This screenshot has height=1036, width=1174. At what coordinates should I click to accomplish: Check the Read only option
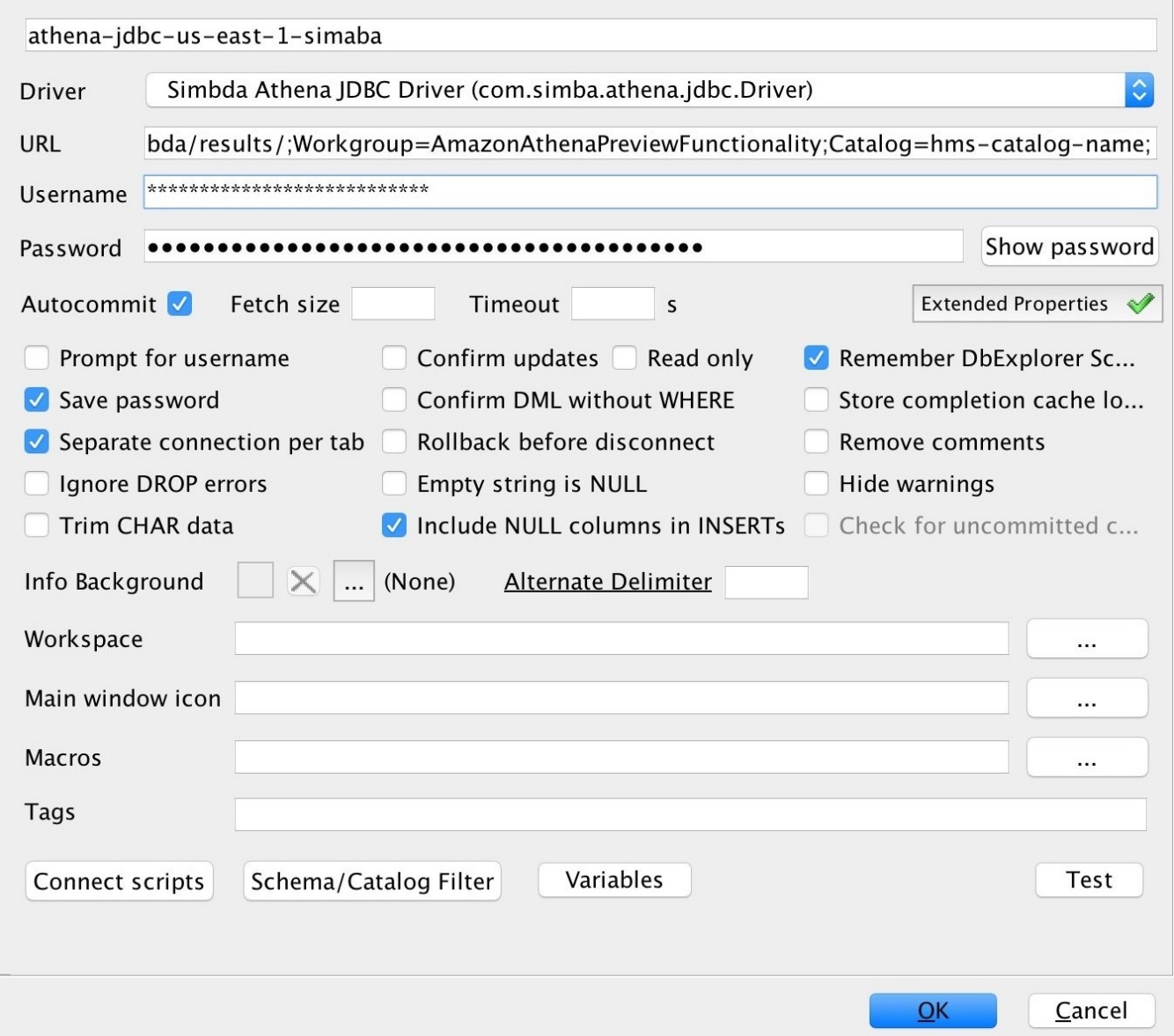(x=625, y=358)
